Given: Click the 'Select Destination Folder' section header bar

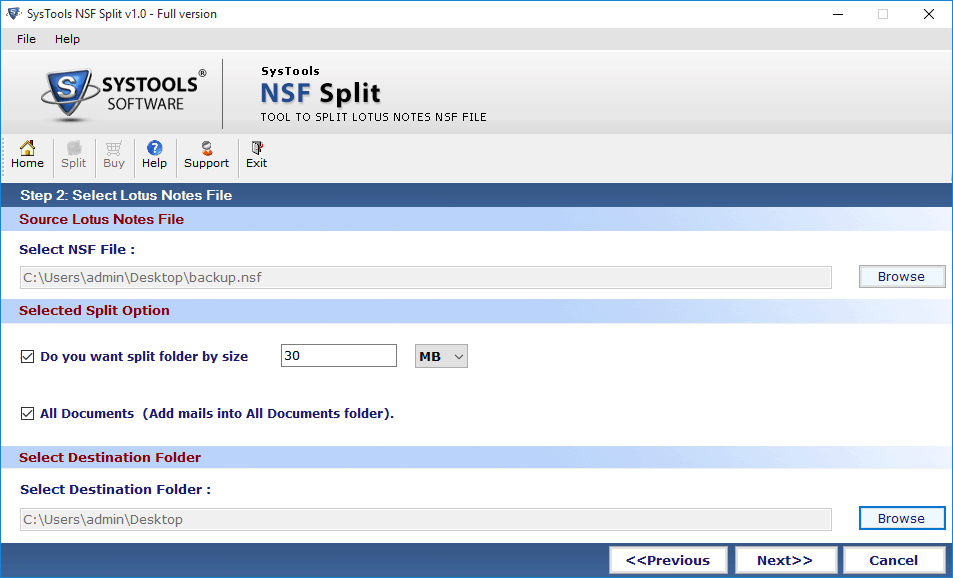Looking at the screenshot, I should (476, 457).
